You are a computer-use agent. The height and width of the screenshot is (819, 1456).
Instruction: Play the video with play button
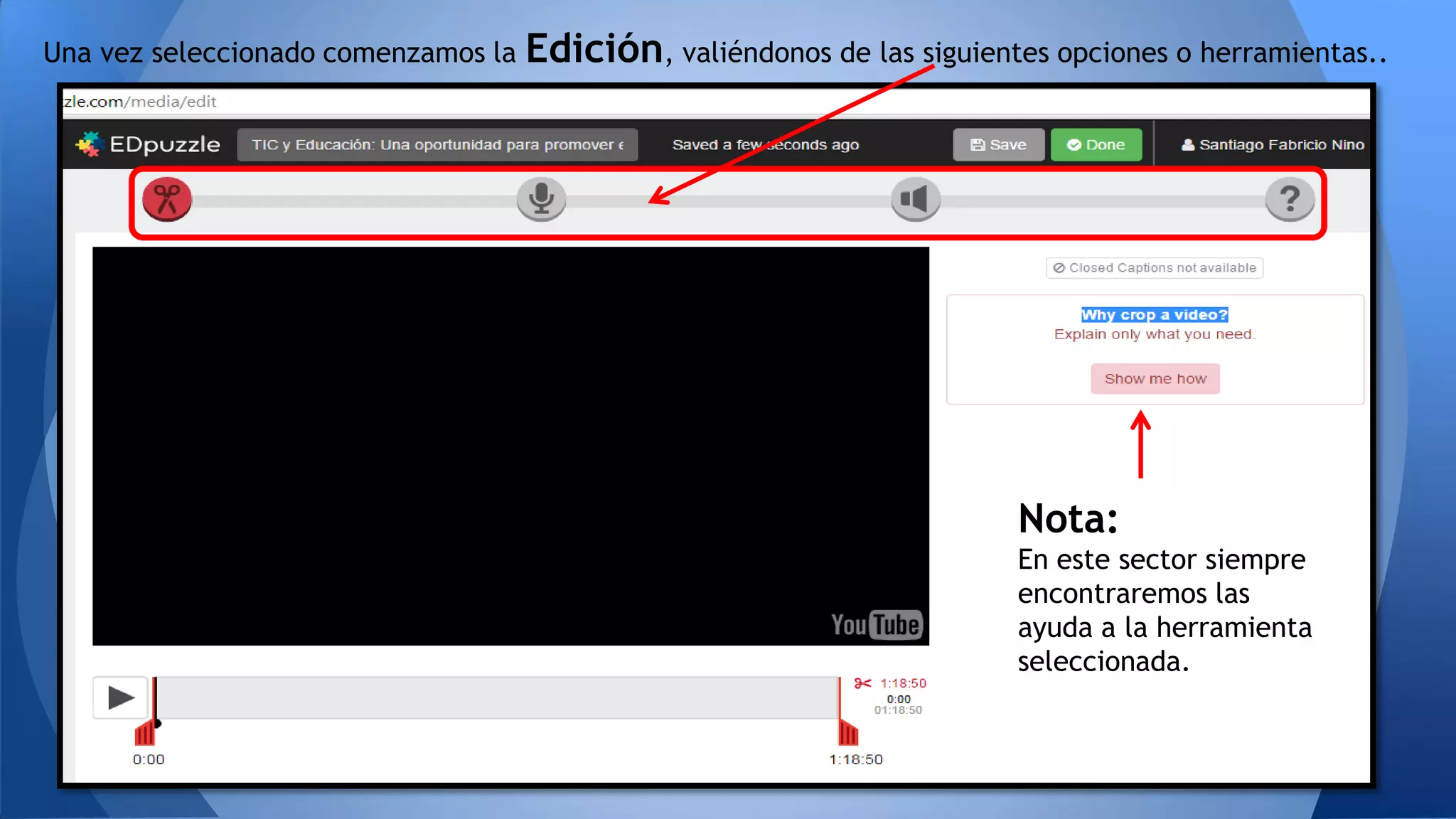point(120,697)
